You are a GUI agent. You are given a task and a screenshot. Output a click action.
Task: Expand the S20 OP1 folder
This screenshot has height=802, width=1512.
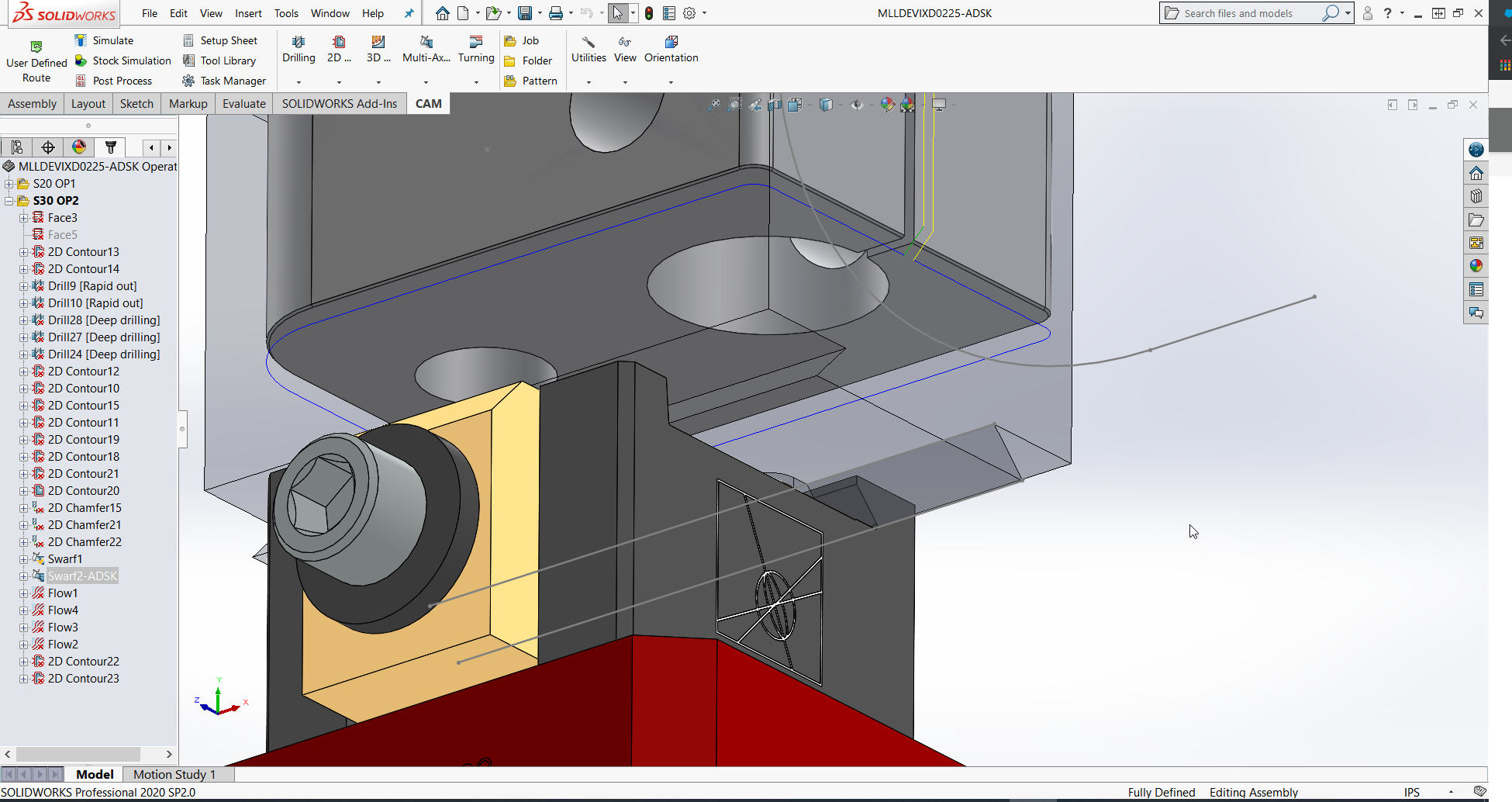9,184
